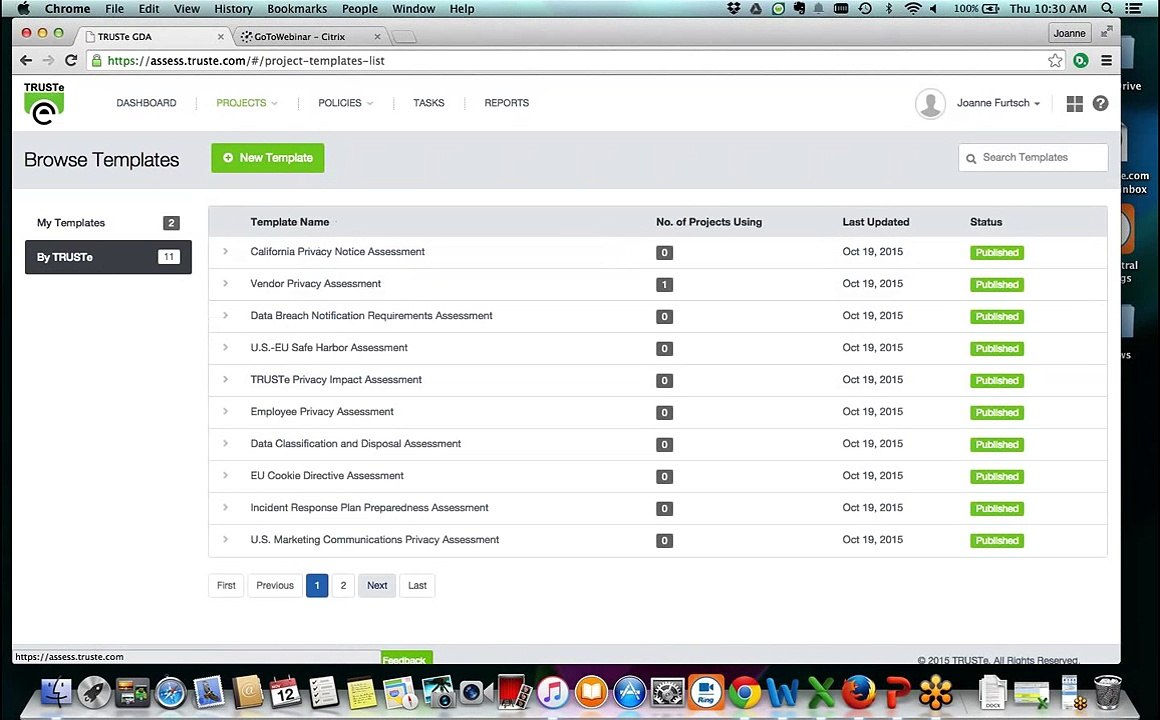Viewport: 1160px width, 720px height.
Task: Open the Feedback tab at bottom
Action: [x=406, y=658]
